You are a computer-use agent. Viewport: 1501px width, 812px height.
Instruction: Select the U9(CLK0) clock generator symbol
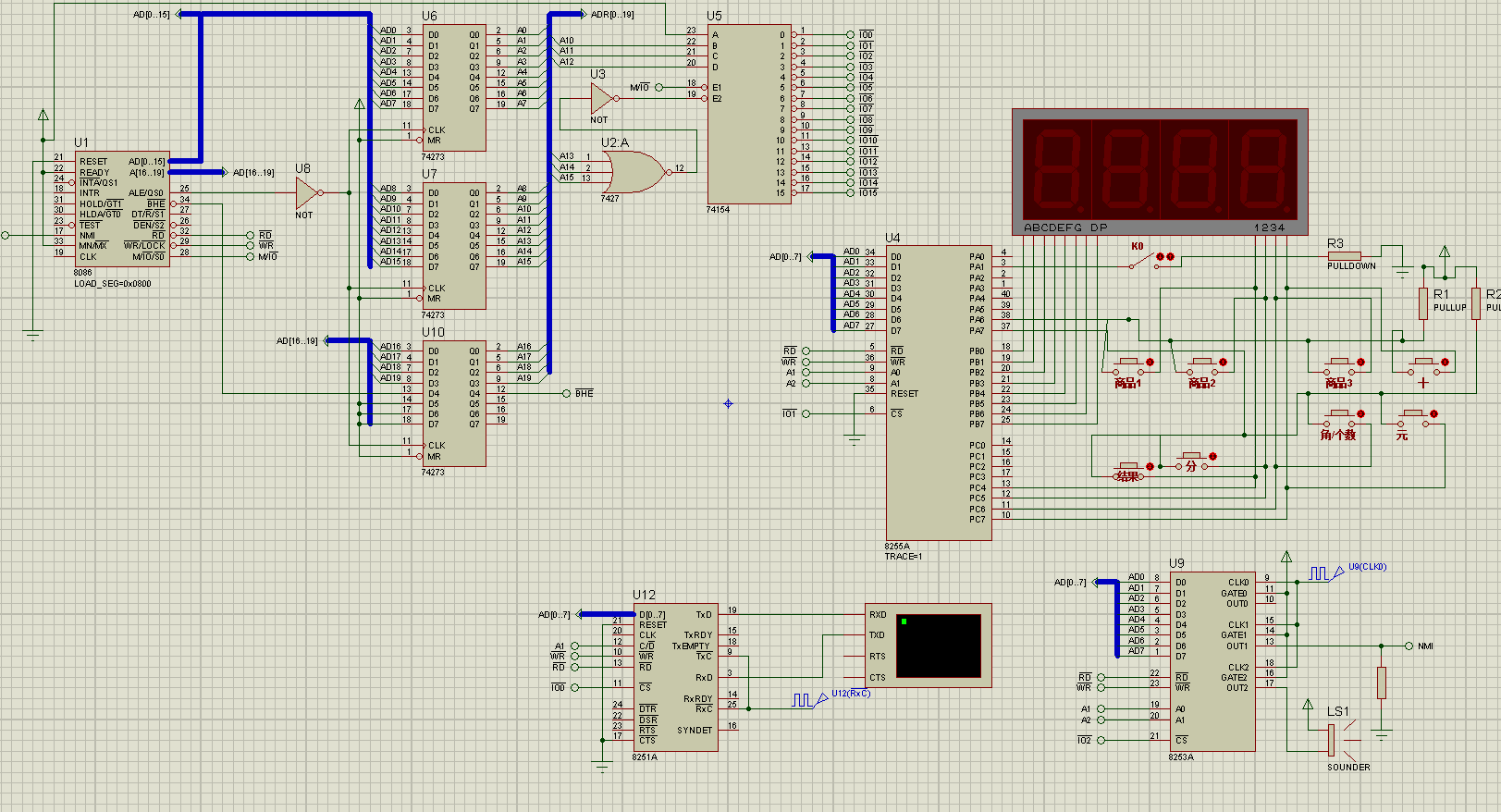(1326, 573)
